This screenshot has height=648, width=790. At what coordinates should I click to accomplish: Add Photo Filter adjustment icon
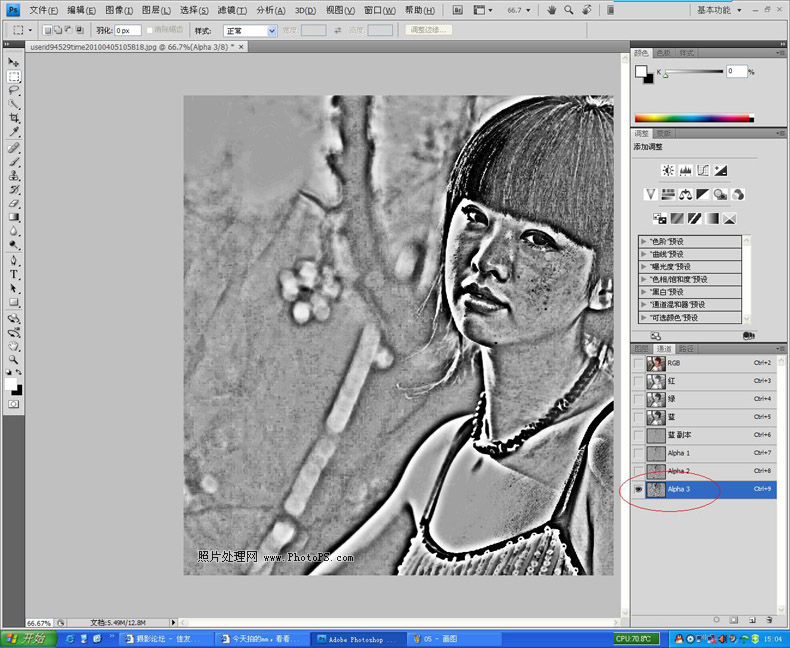[x=720, y=194]
